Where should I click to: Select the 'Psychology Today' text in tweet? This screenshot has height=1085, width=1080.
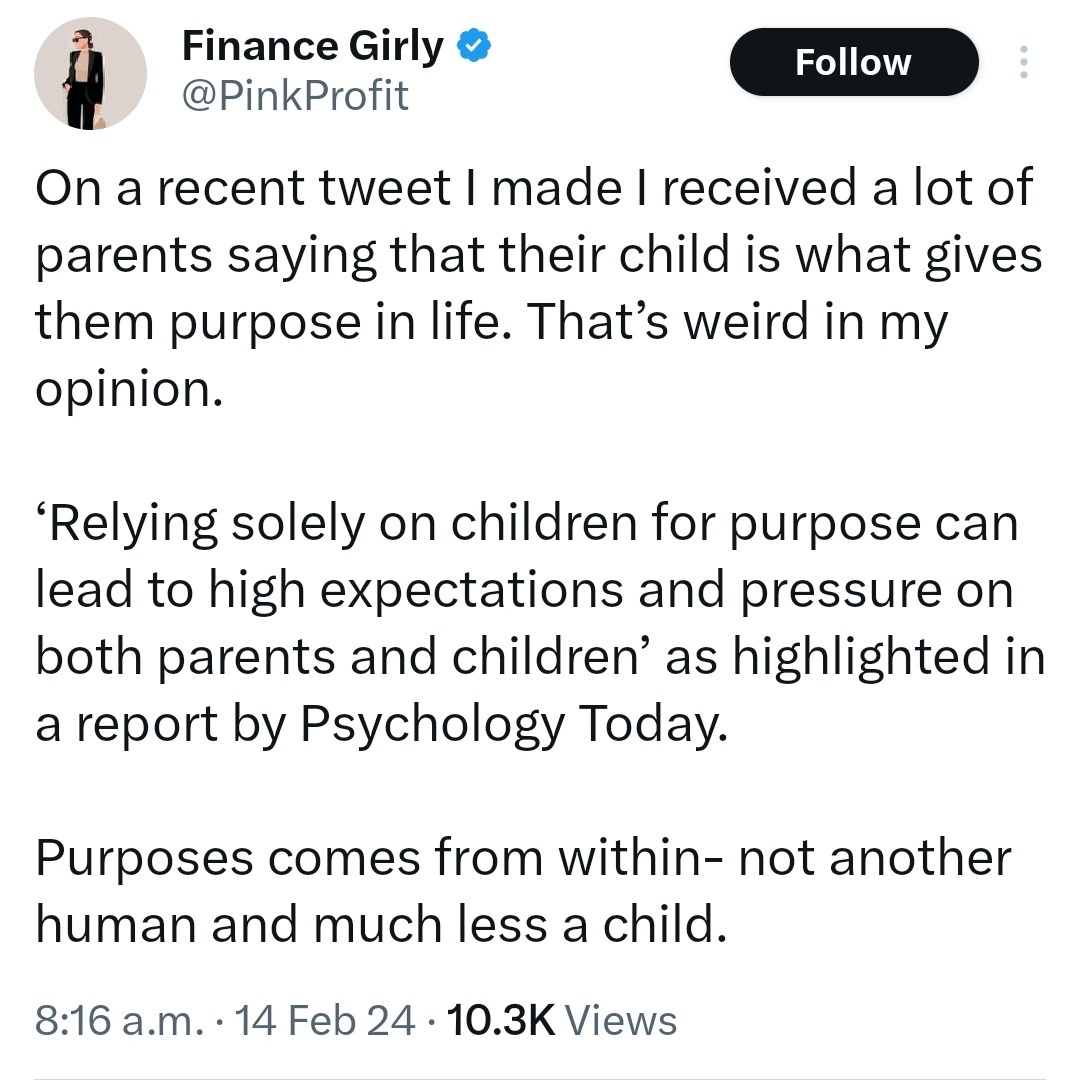(x=513, y=725)
